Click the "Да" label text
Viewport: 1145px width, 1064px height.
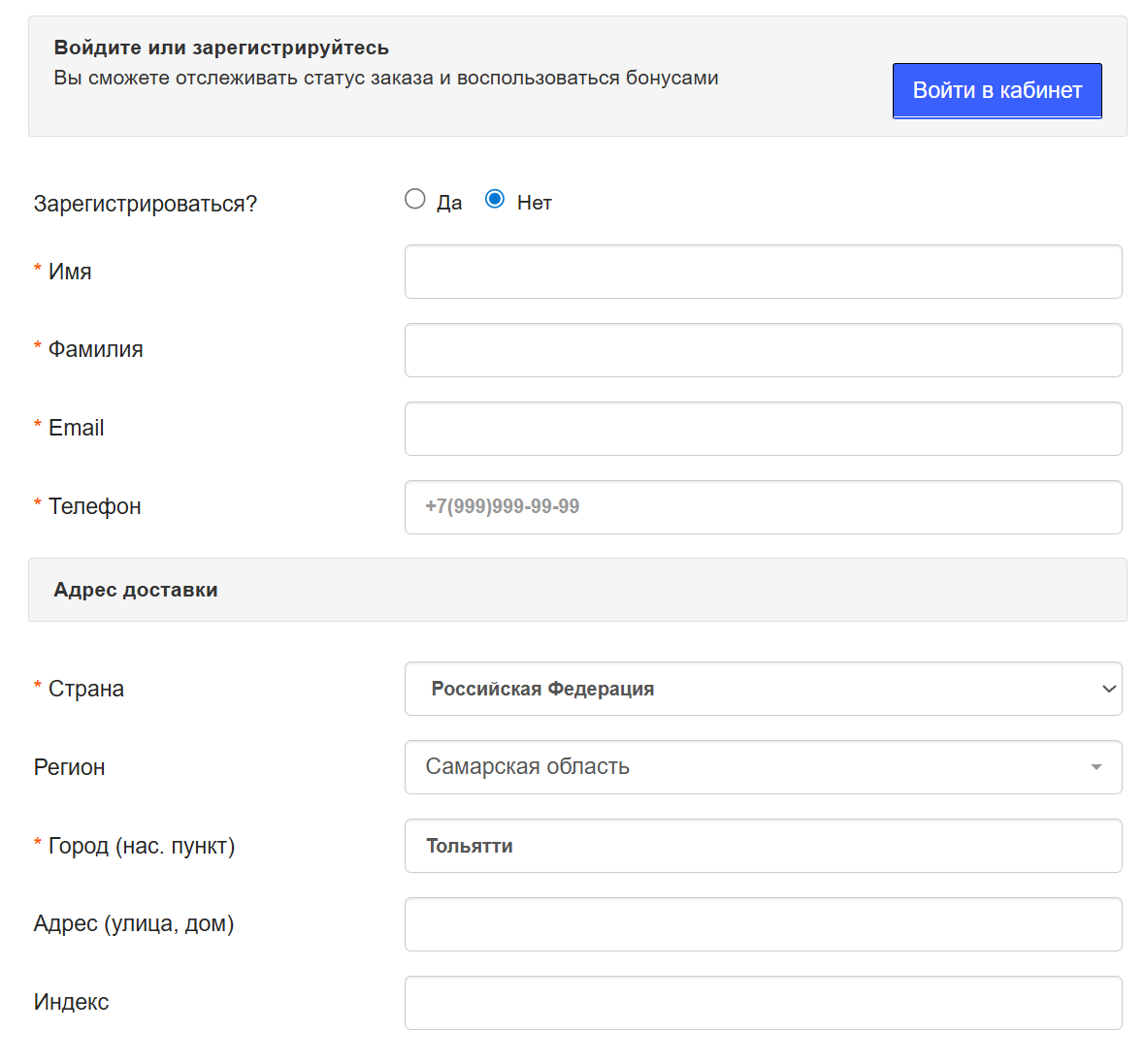[449, 203]
